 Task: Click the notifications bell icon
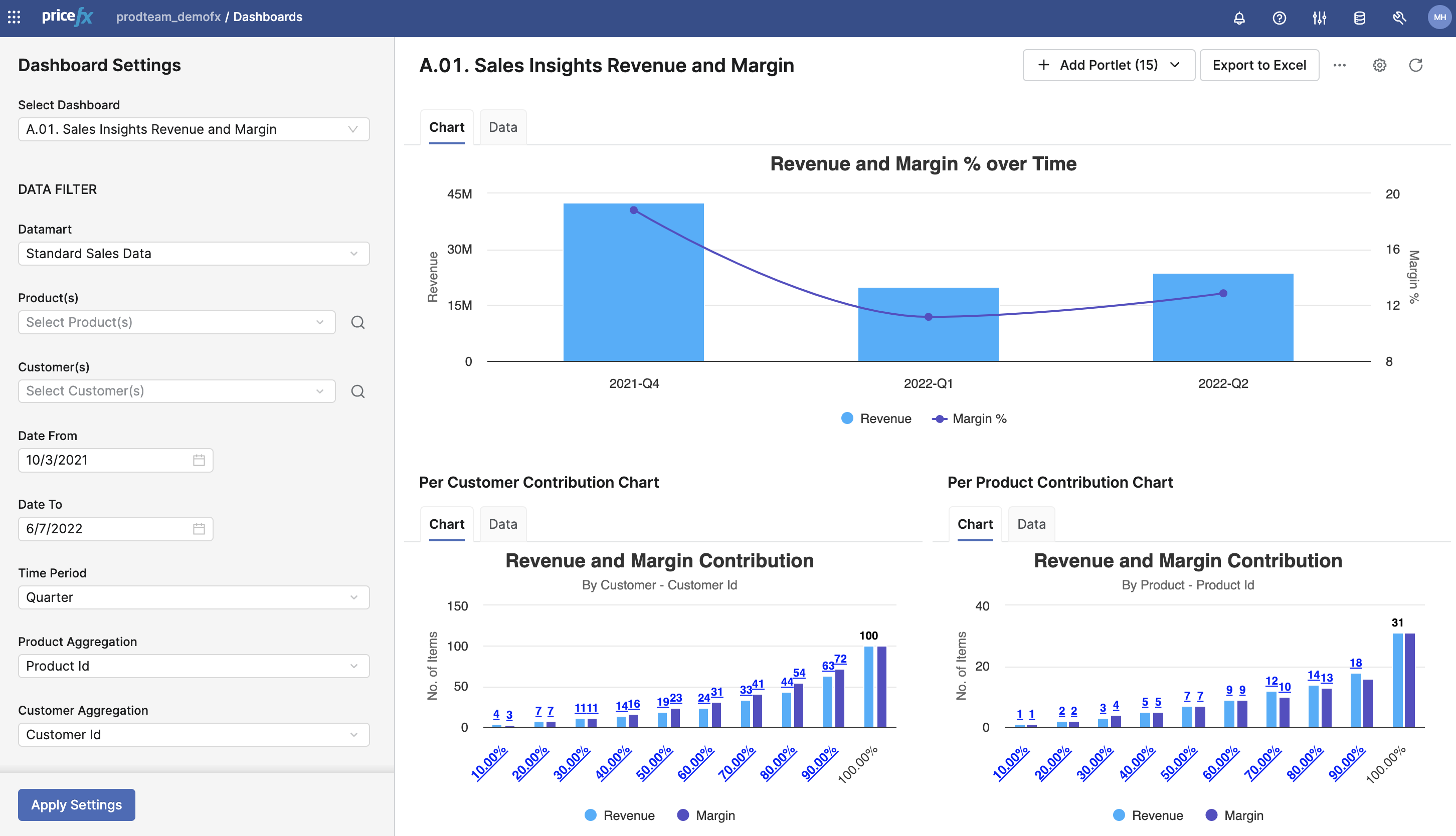click(x=1239, y=18)
